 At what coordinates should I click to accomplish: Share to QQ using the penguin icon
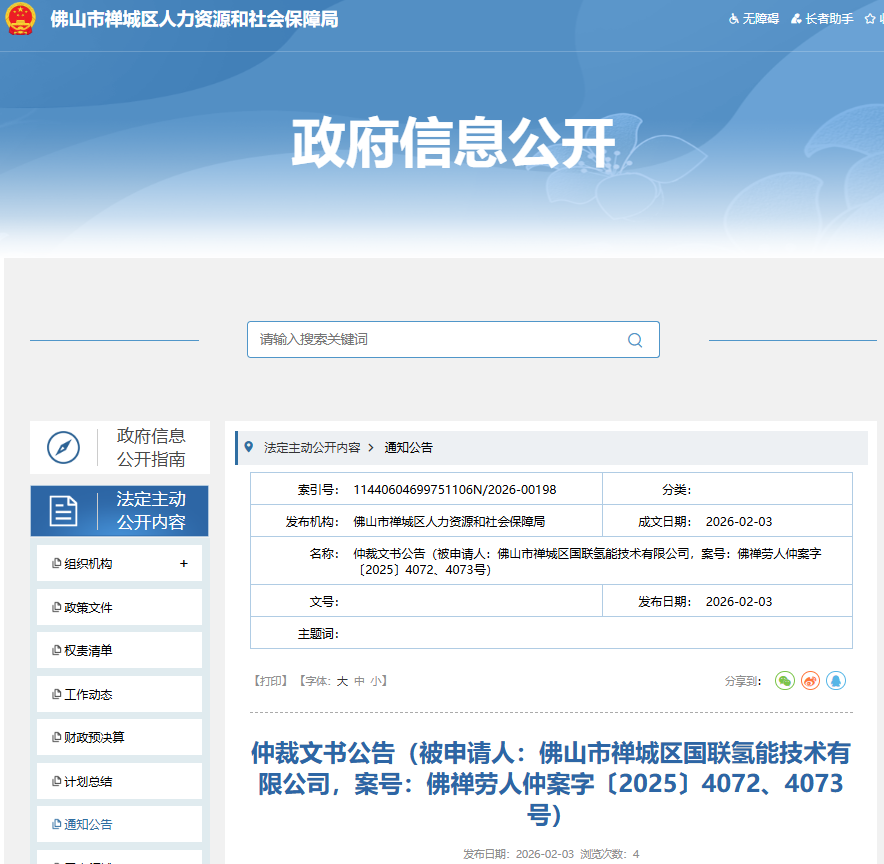point(836,680)
